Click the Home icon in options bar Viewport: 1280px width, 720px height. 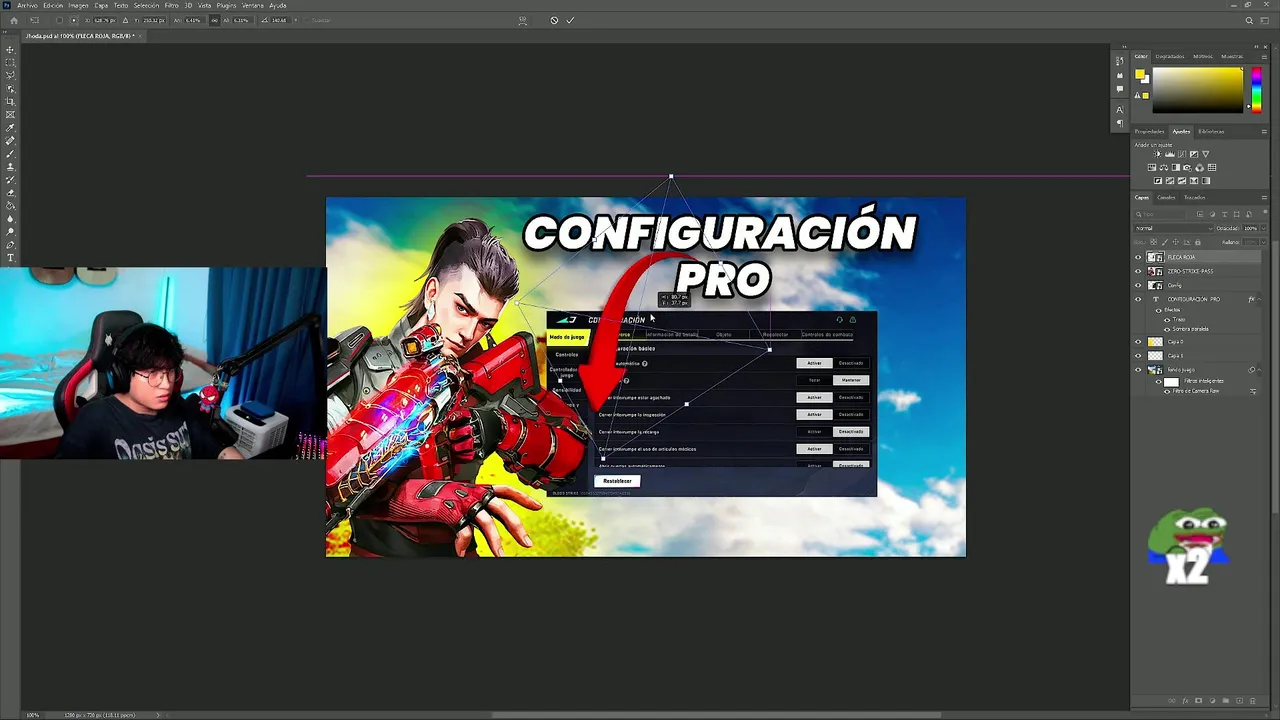point(14,20)
